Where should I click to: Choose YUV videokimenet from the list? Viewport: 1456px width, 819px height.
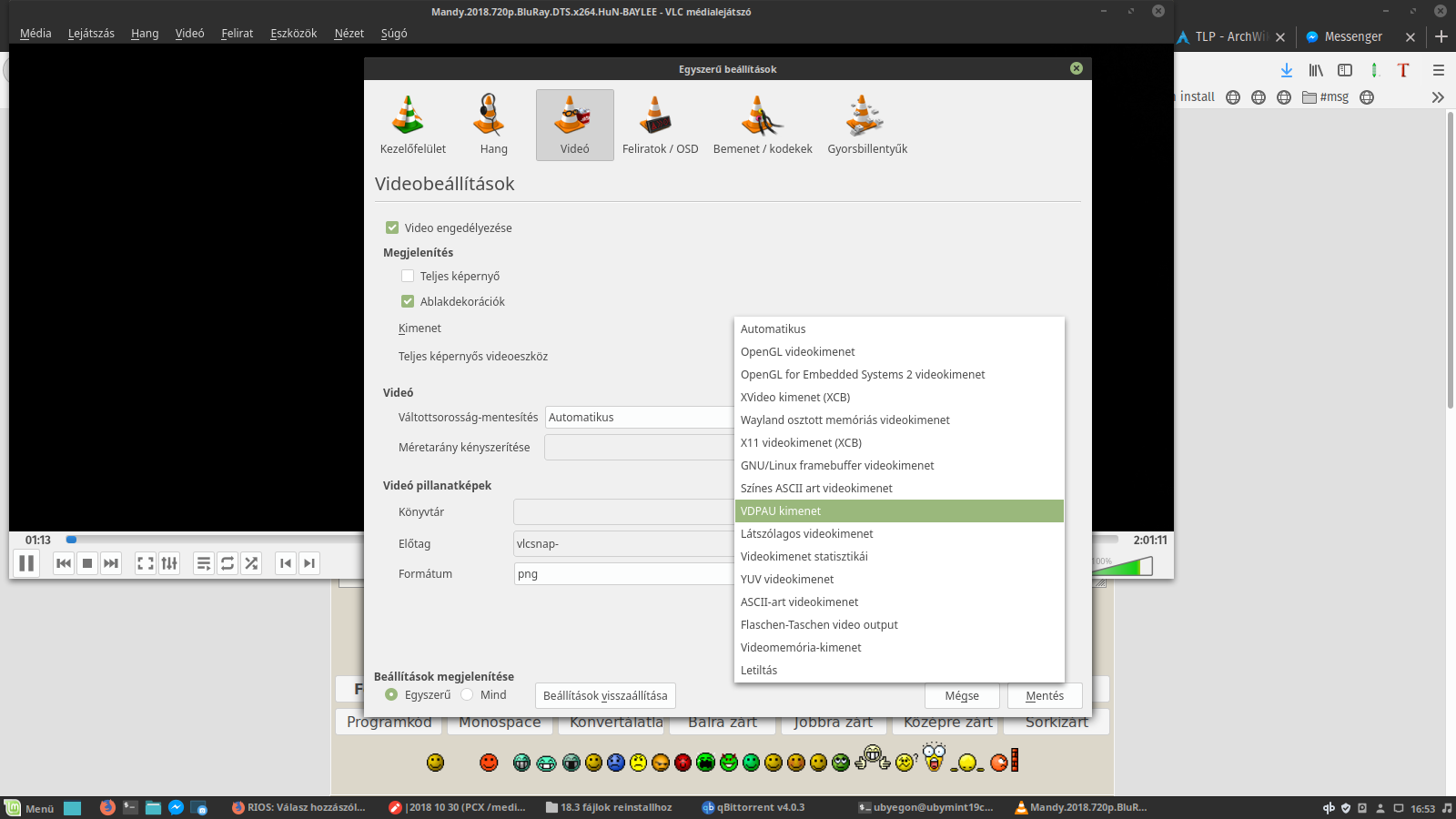click(899, 579)
